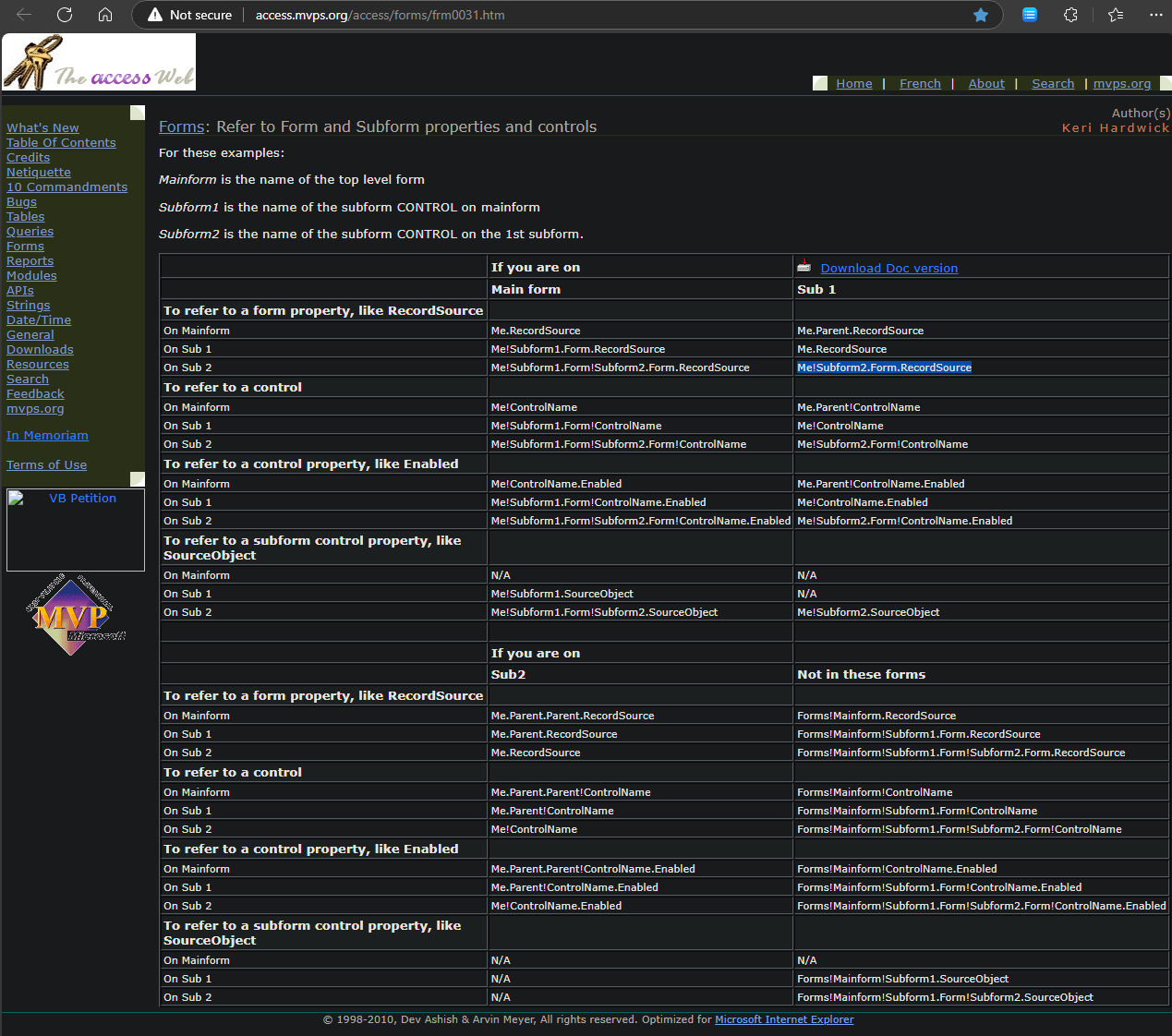Open Tables in sidebar
1172x1036 pixels.
(25, 216)
